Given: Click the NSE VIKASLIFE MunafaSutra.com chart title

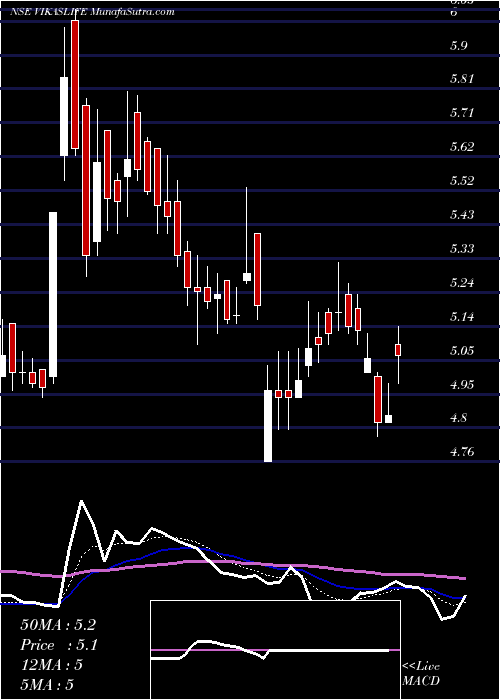Looking at the screenshot, I should tap(92, 12).
